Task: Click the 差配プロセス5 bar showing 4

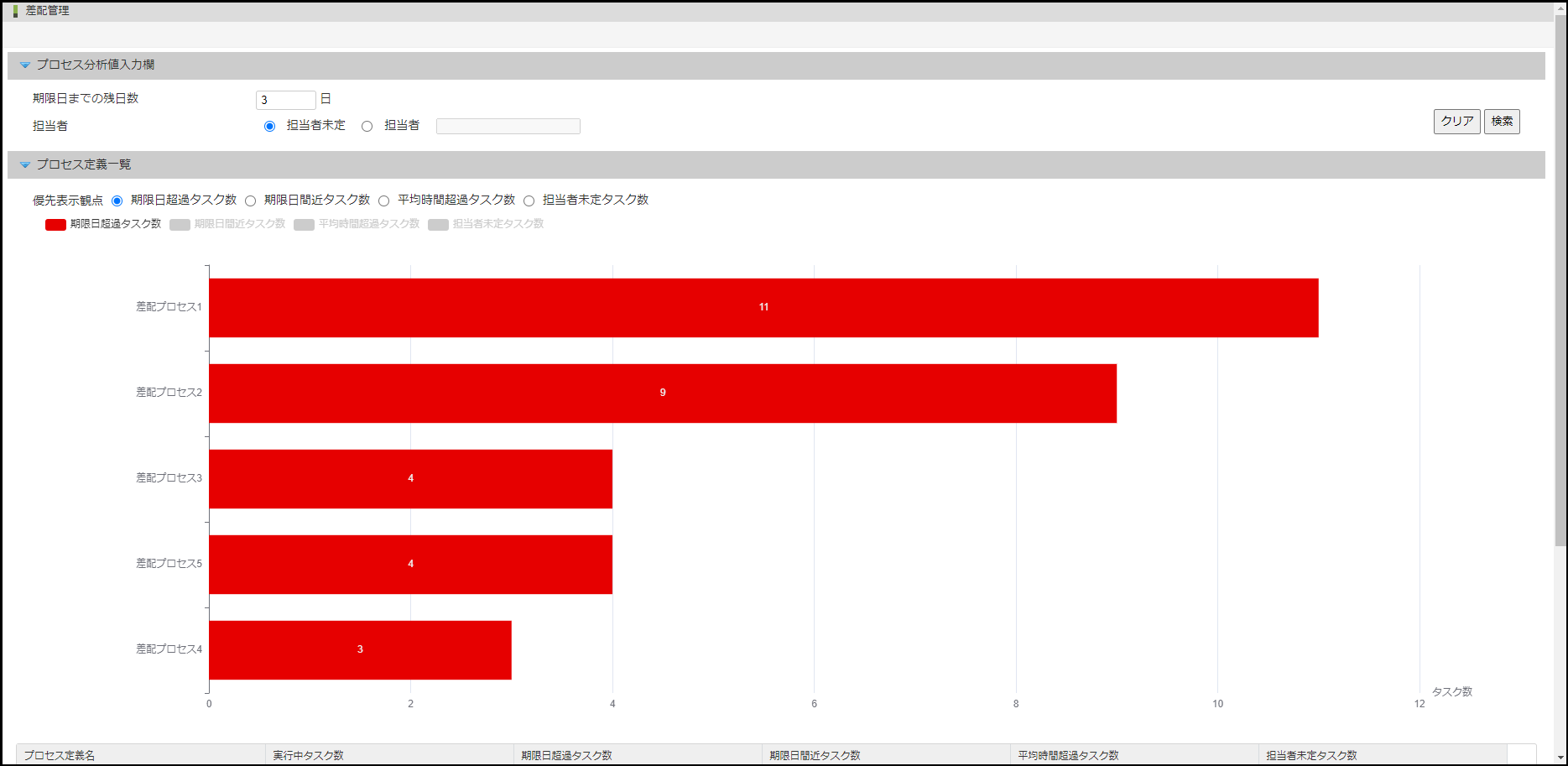Action: click(410, 565)
